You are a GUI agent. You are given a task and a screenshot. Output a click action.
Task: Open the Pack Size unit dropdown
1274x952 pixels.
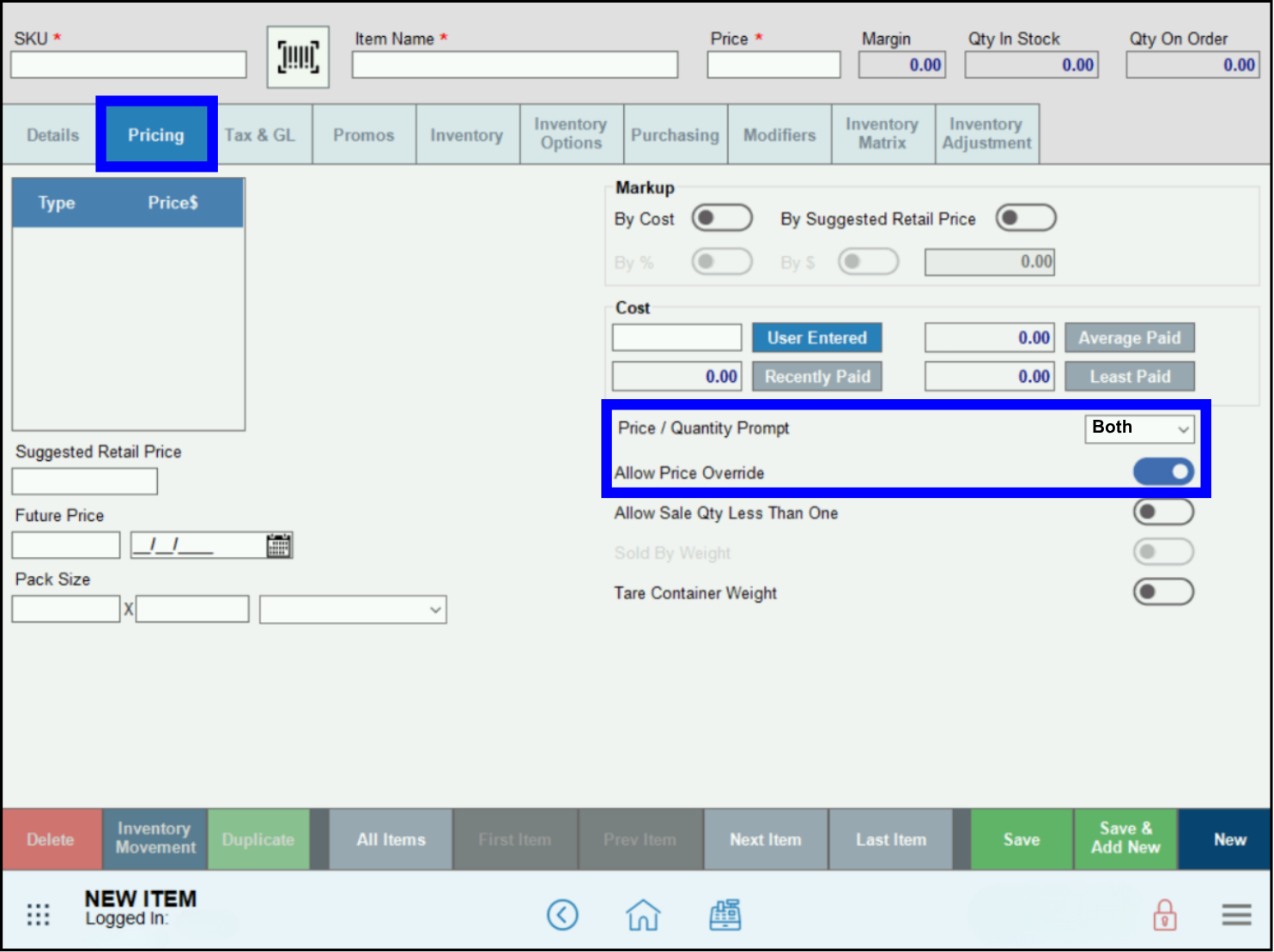coord(353,609)
